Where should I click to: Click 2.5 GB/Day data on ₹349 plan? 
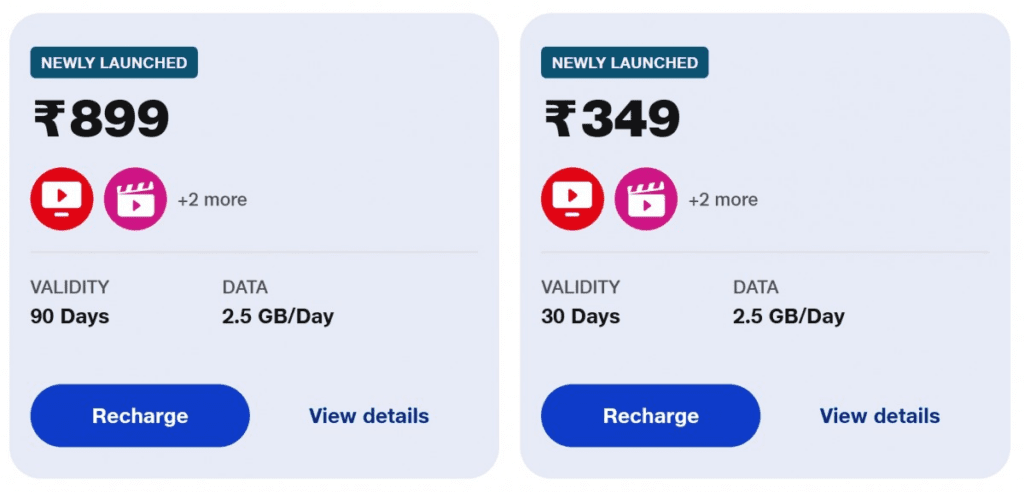(x=789, y=317)
